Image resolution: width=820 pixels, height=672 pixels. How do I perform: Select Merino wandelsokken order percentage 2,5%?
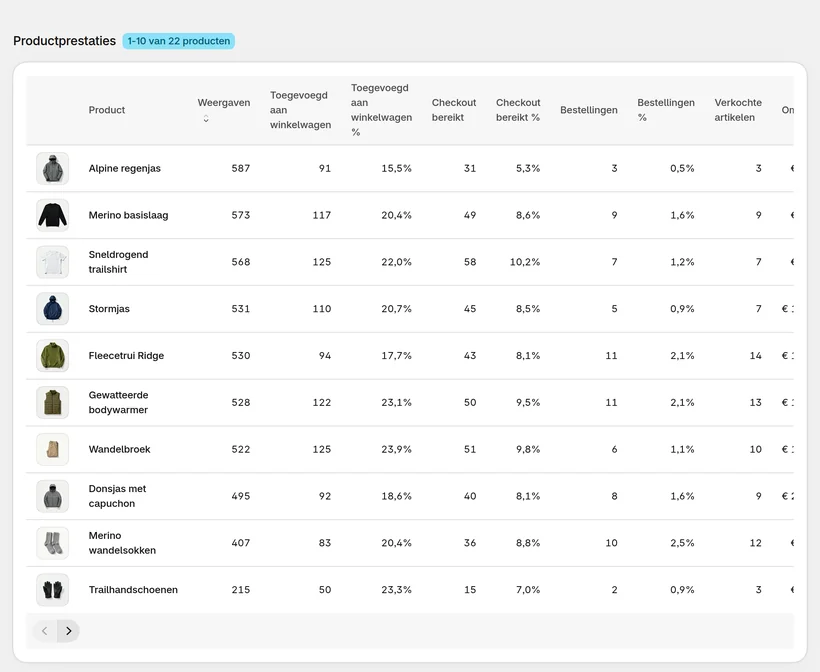[682, 543]
